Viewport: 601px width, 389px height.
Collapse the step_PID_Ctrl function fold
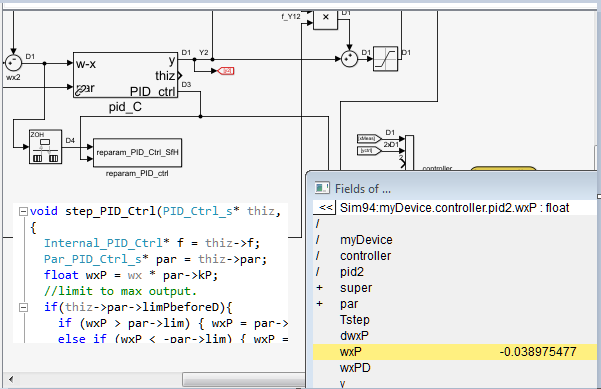[x=23, y=211]
